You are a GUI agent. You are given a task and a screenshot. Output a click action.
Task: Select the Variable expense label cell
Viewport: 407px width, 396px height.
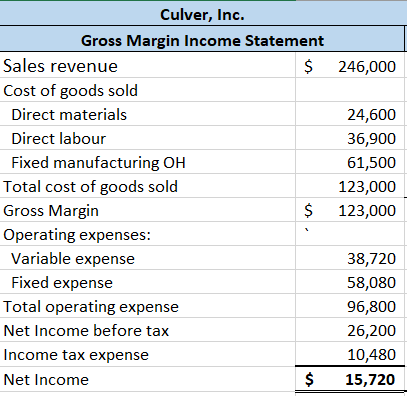click(147, 258)
